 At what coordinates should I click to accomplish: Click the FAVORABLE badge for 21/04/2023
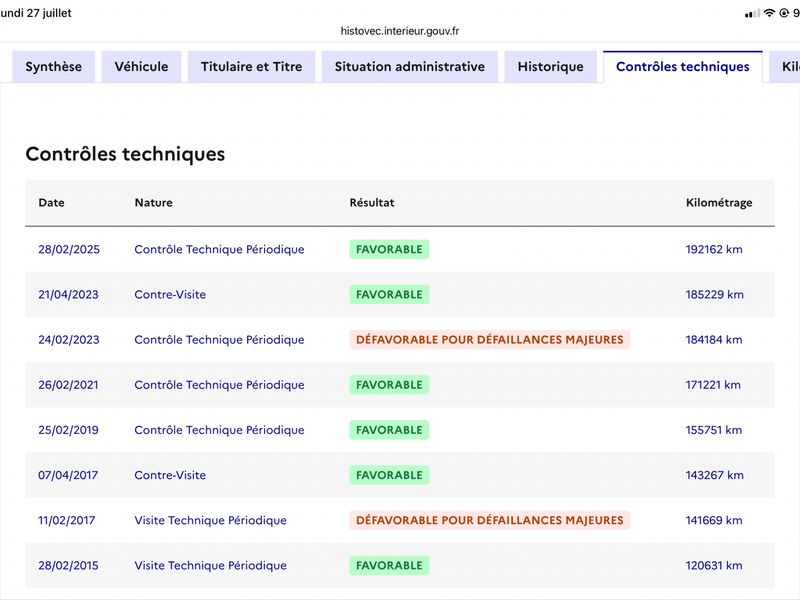(x=389, y=295)
